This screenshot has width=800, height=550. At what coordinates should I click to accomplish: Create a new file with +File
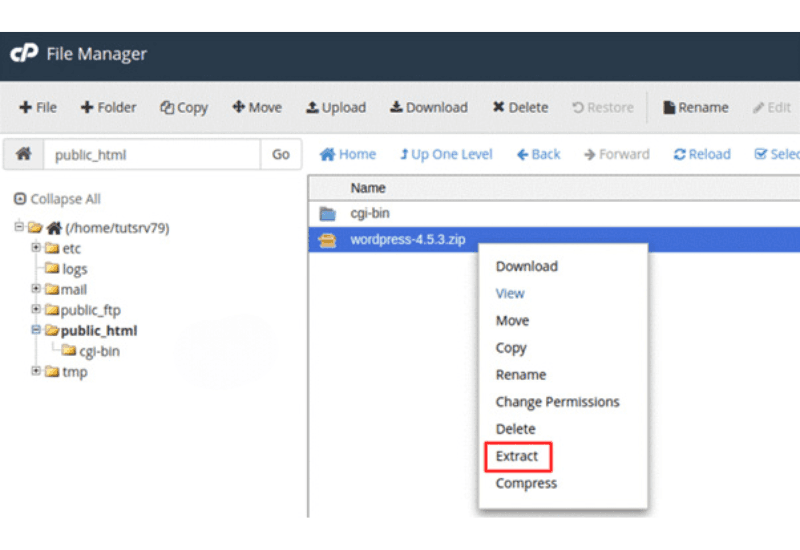pos(39,108)
